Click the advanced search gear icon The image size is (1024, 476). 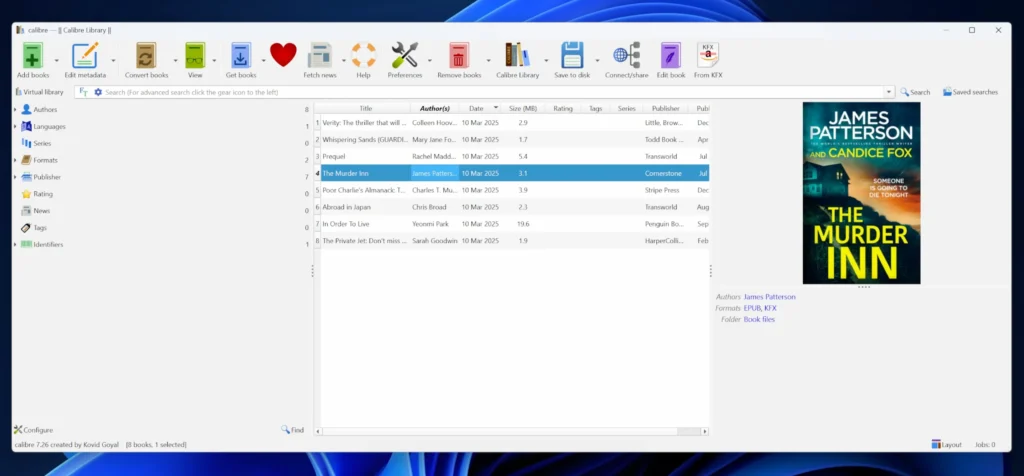(99, 92)
